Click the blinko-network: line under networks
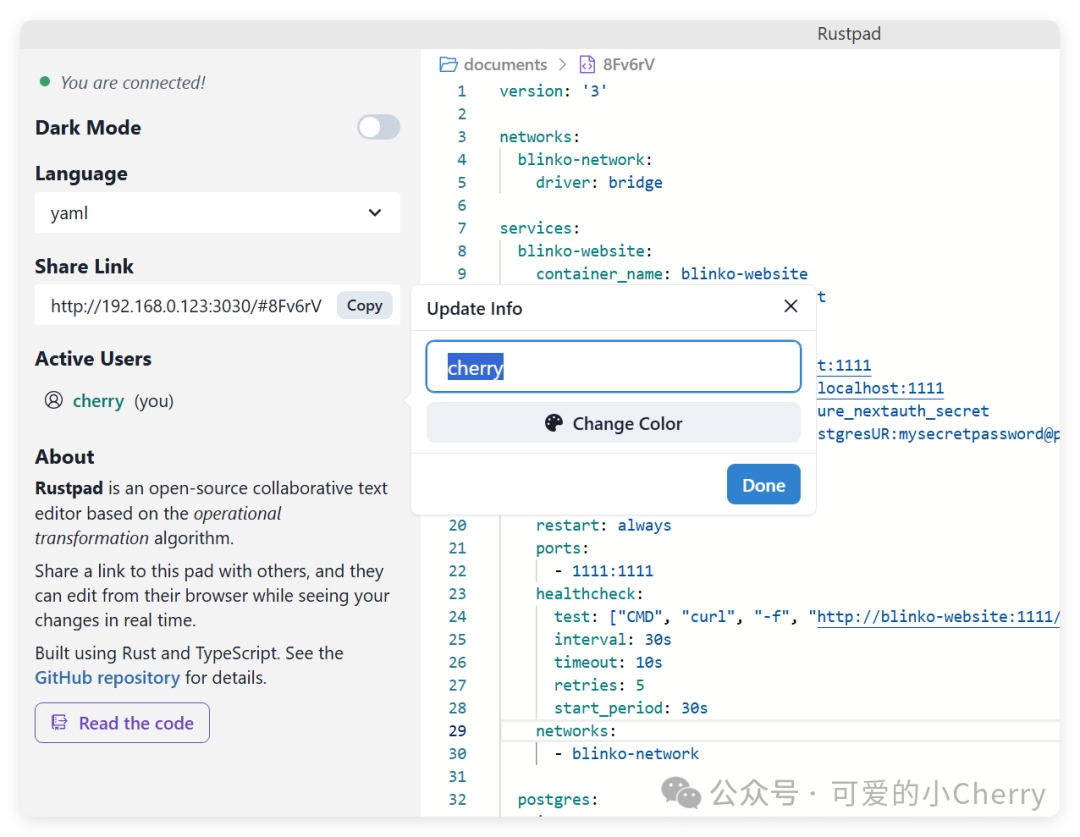The width and height of the screenshot is (1080, 837). (585, 160)
